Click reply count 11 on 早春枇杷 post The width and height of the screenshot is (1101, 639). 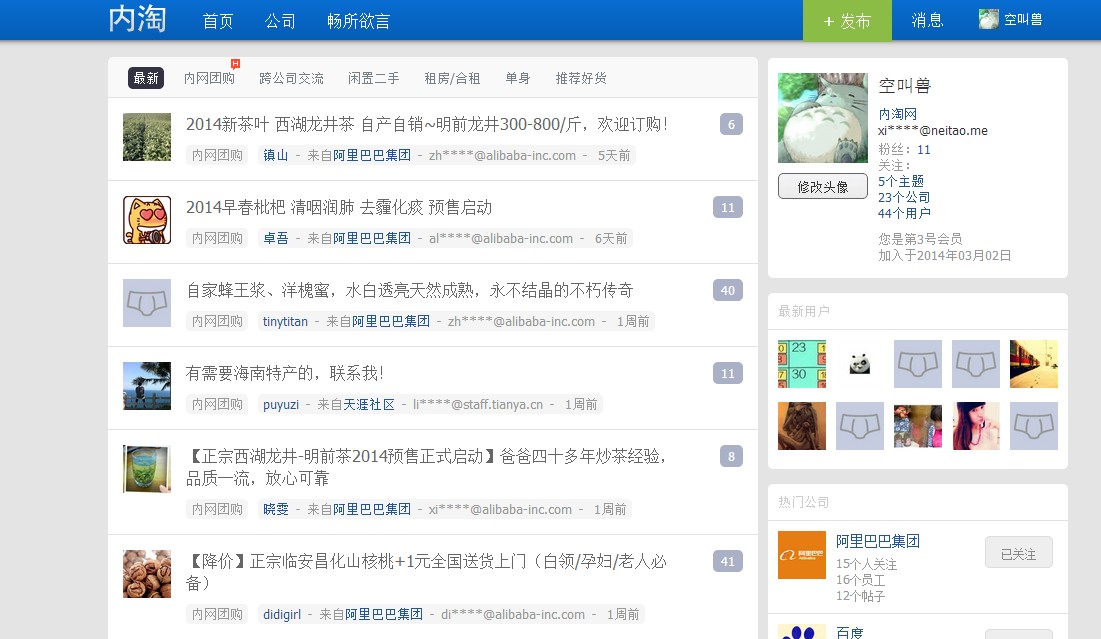(x=727, y=207)
